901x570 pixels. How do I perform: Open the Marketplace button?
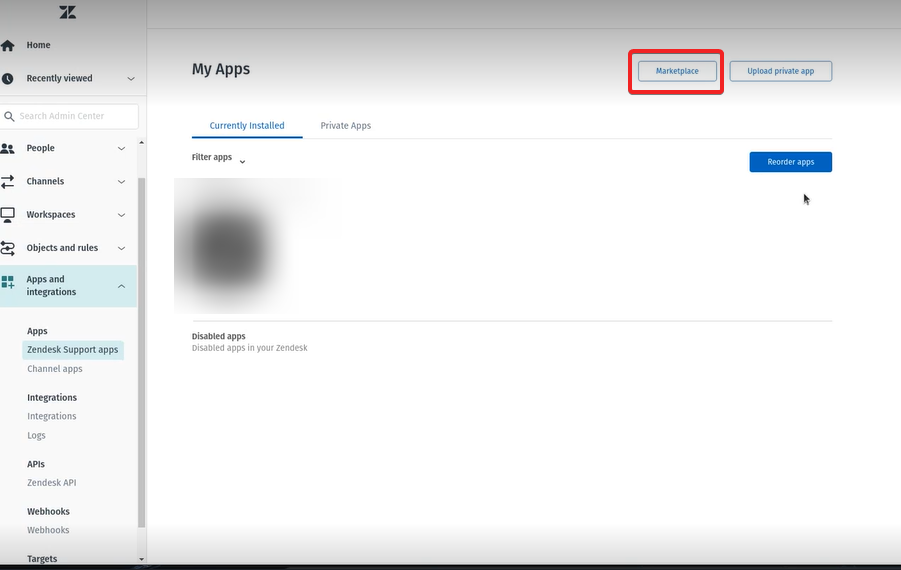pos(677,71)
